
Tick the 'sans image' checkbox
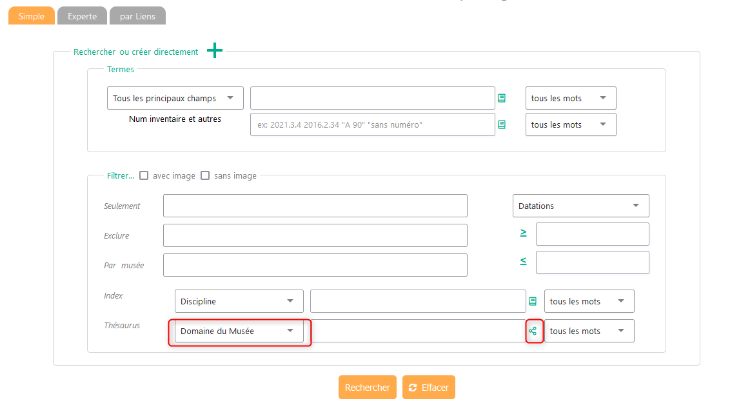[205, 176]
